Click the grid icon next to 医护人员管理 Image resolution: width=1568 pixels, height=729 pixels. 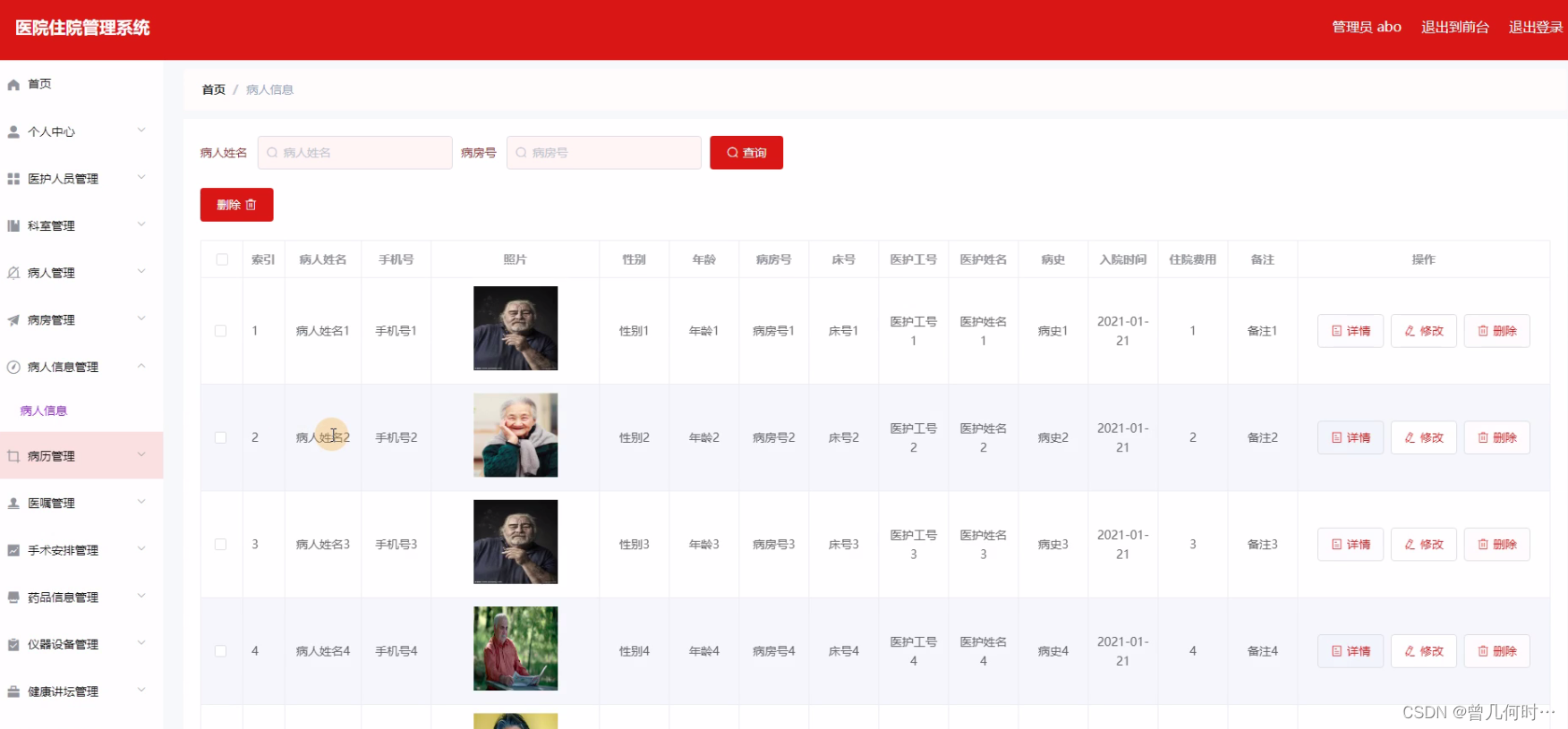pos(13,179)
